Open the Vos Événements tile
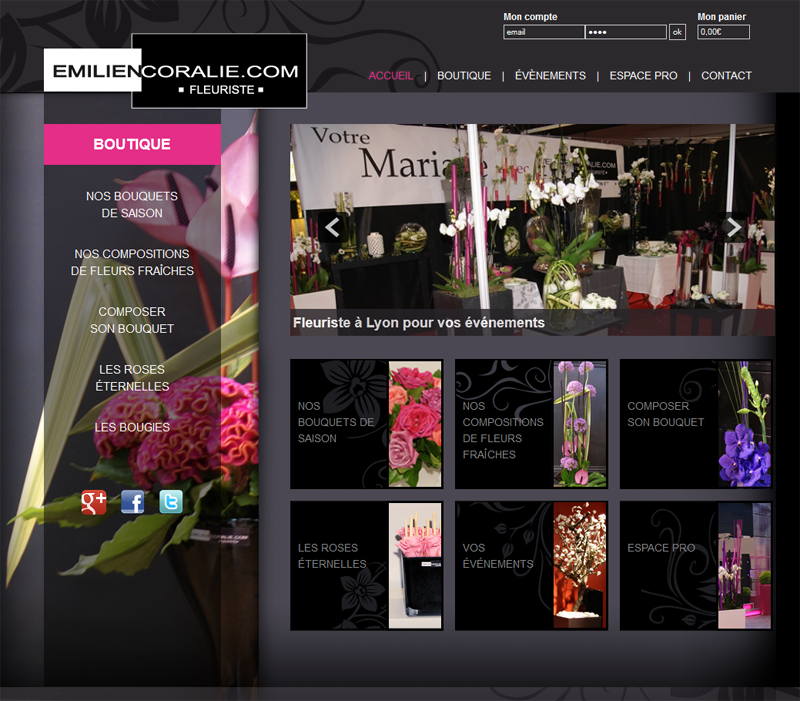Image resolution: width=800 pixels, height=701 pixels. tap(531, 566)
